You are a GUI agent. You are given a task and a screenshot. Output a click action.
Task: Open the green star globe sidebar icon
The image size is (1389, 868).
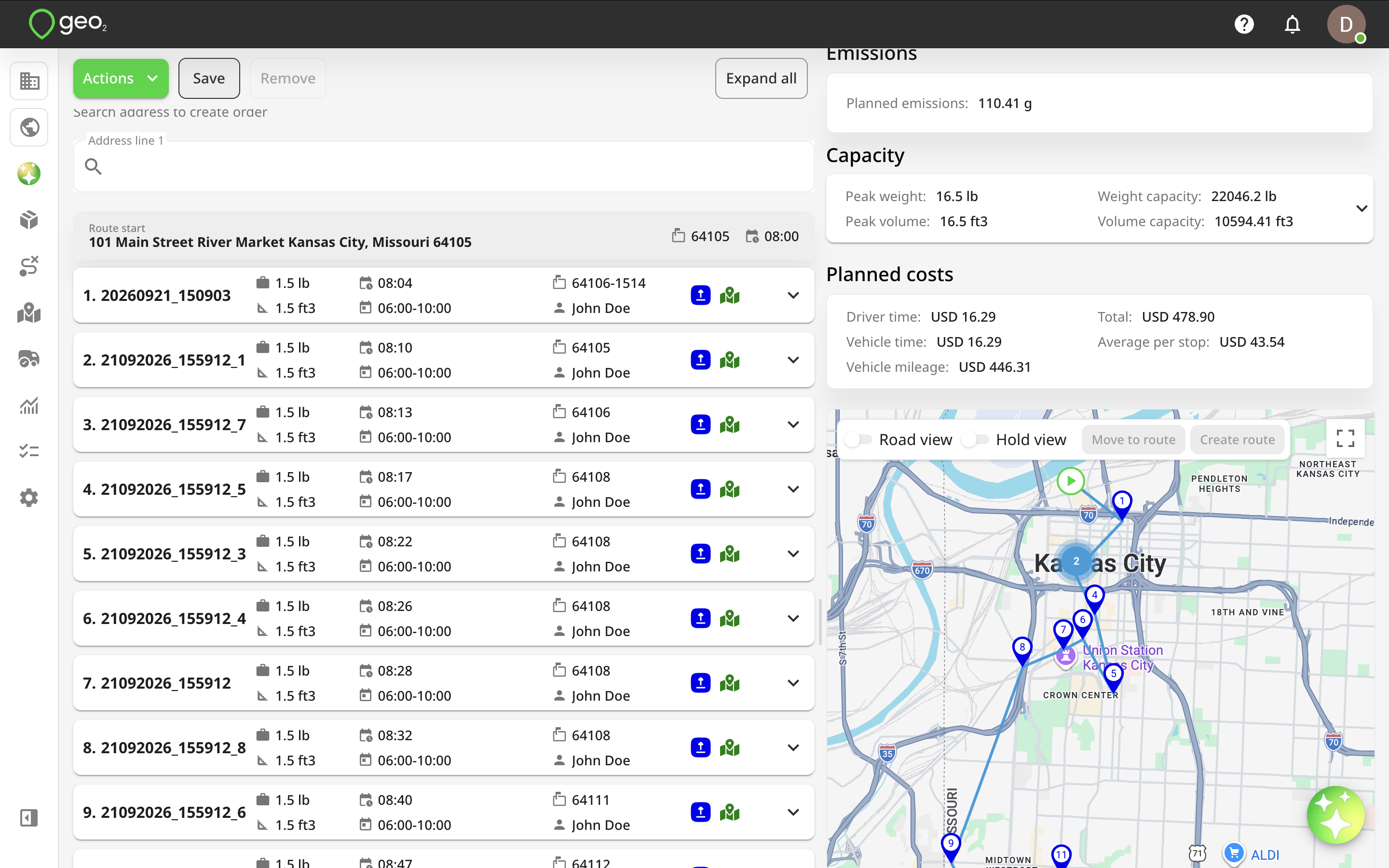click(29, 174)
